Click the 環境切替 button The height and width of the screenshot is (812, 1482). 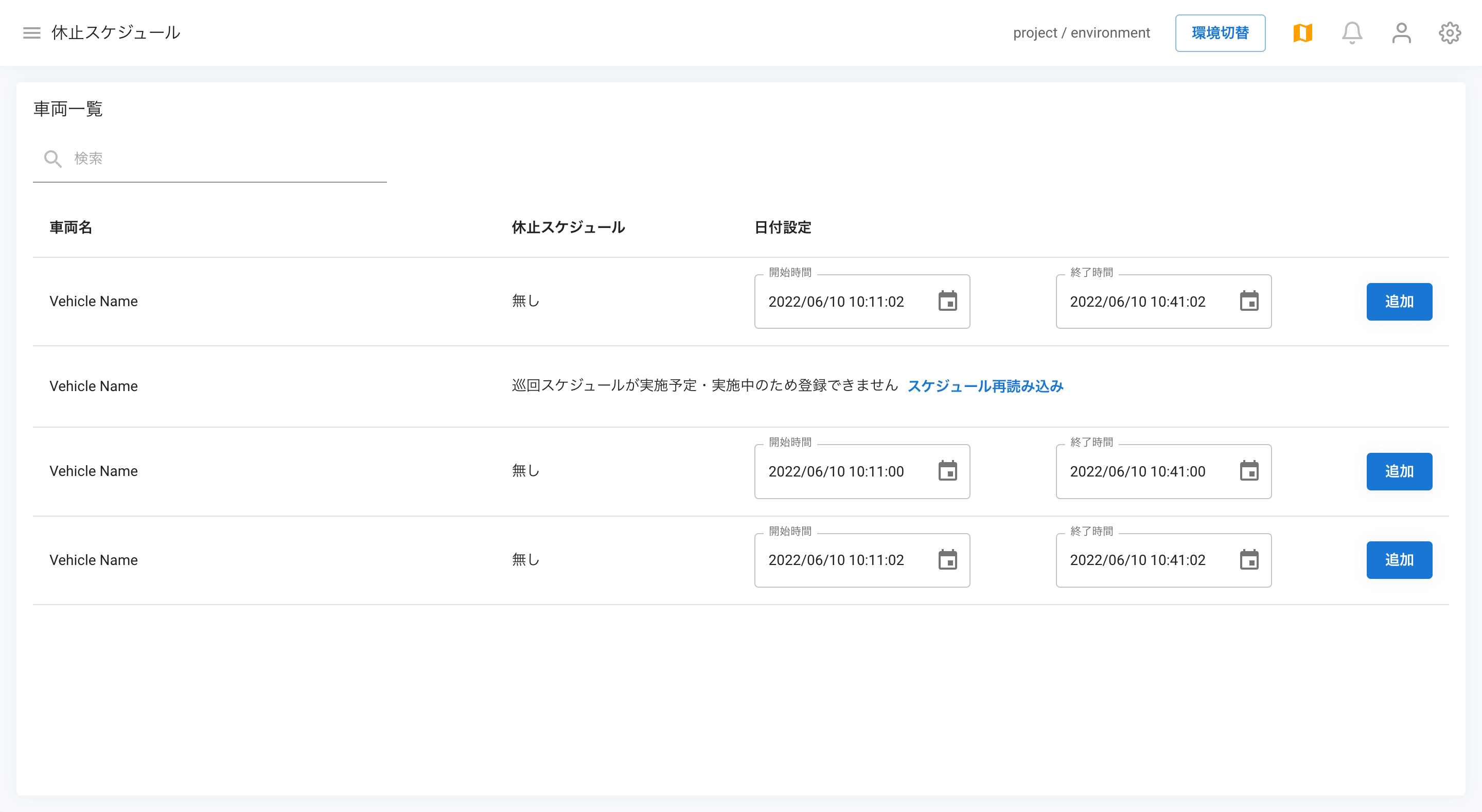point(1220,33)
